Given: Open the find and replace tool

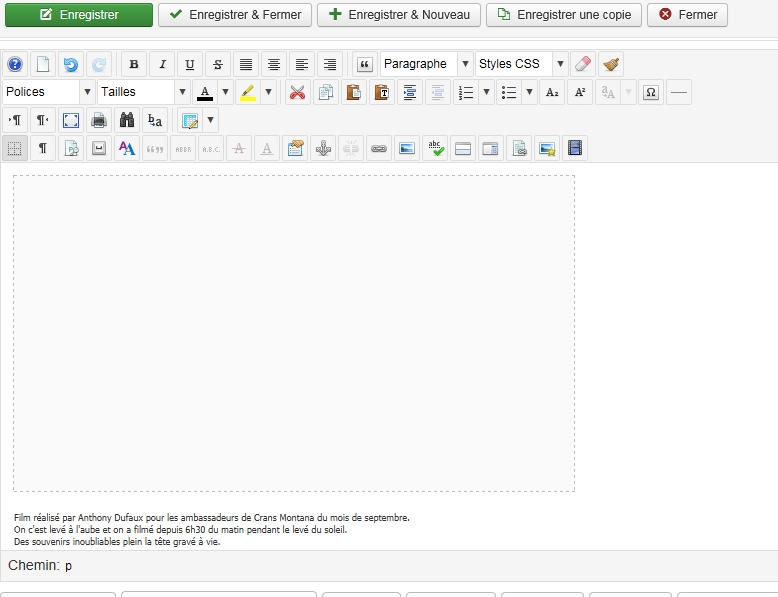Looking at the screenshot, I should [155, 120].
